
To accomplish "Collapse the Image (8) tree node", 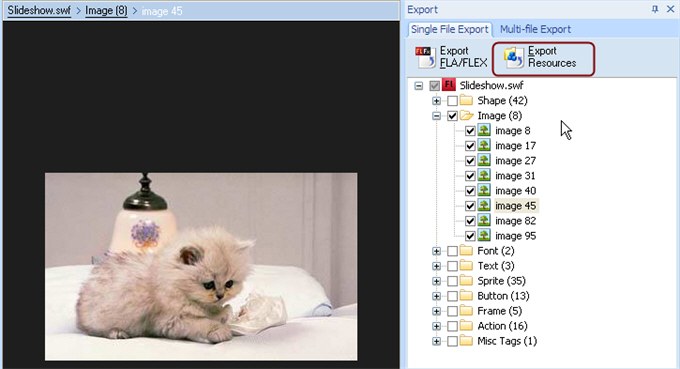I will click(x=436, y=116).
